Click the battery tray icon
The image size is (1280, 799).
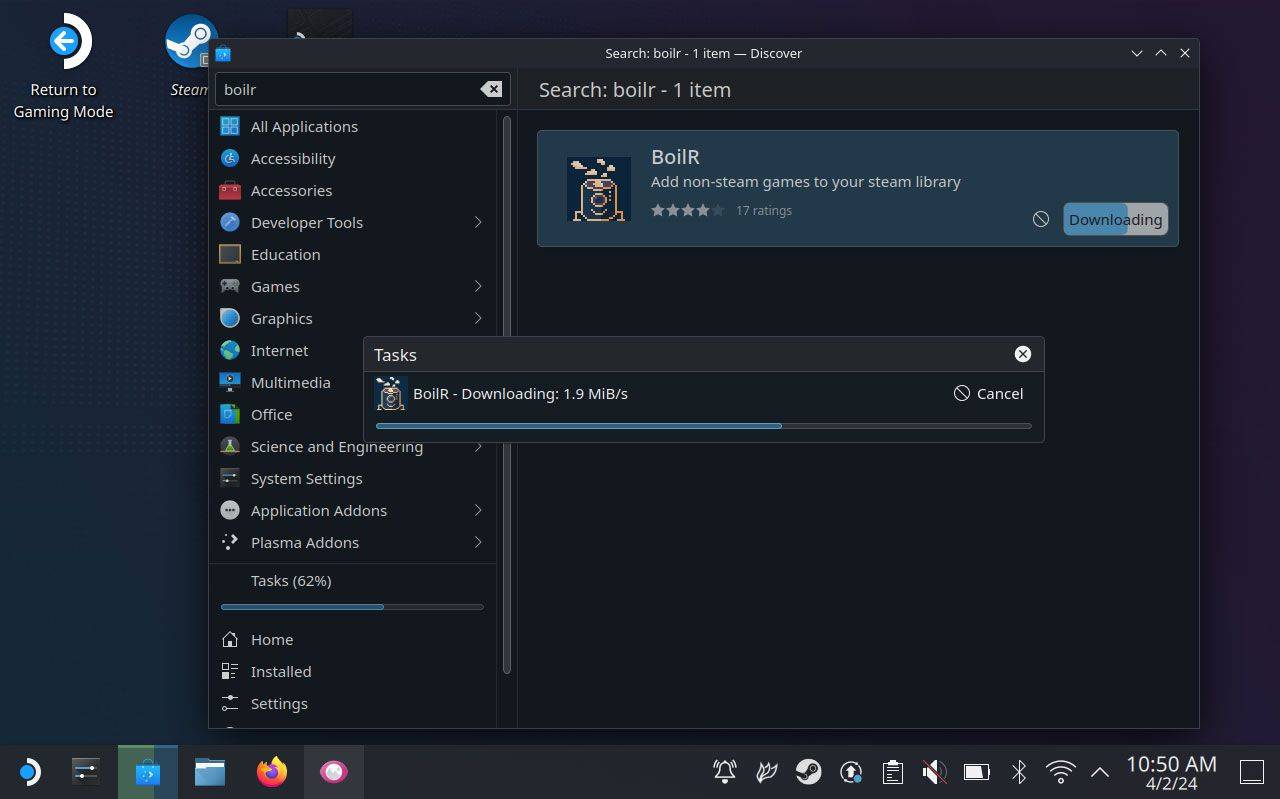pos(976,771)
